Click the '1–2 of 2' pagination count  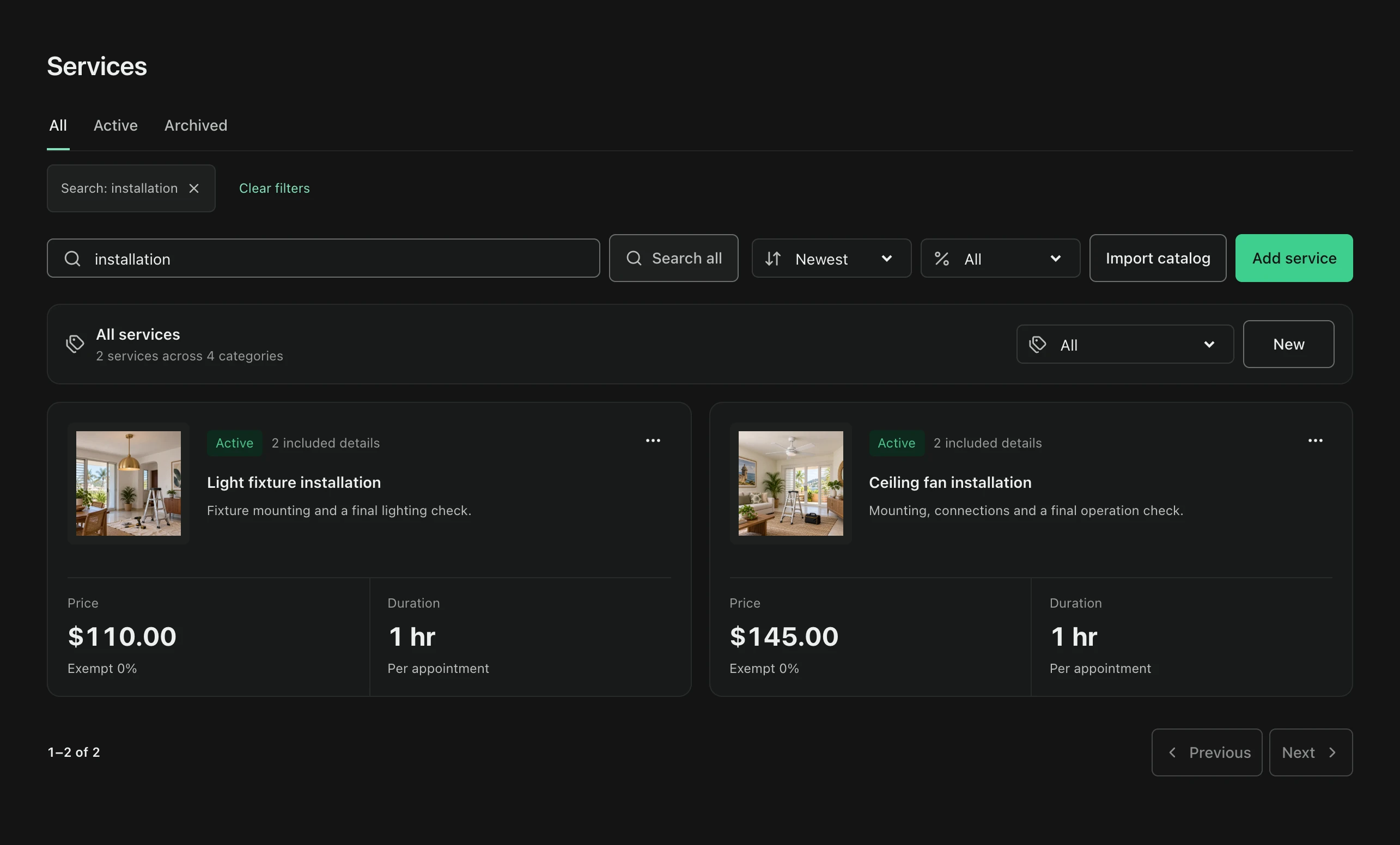74,752
